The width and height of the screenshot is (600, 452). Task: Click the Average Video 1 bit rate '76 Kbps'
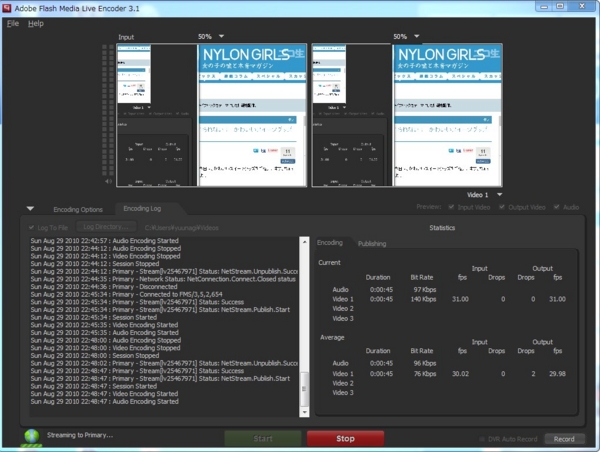click(x=425, y=374)
